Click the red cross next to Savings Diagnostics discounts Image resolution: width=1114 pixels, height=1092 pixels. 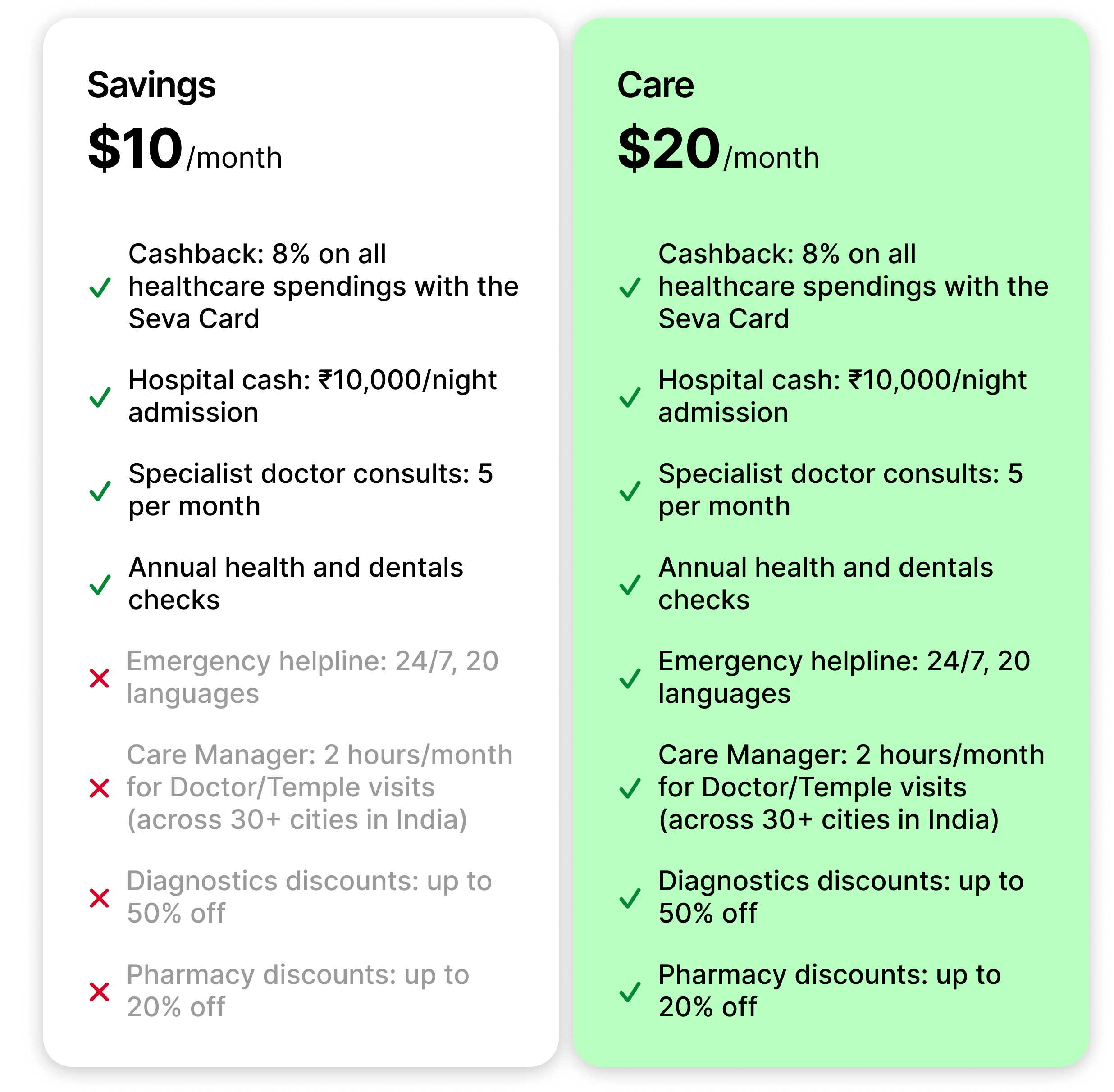point(100,898)
